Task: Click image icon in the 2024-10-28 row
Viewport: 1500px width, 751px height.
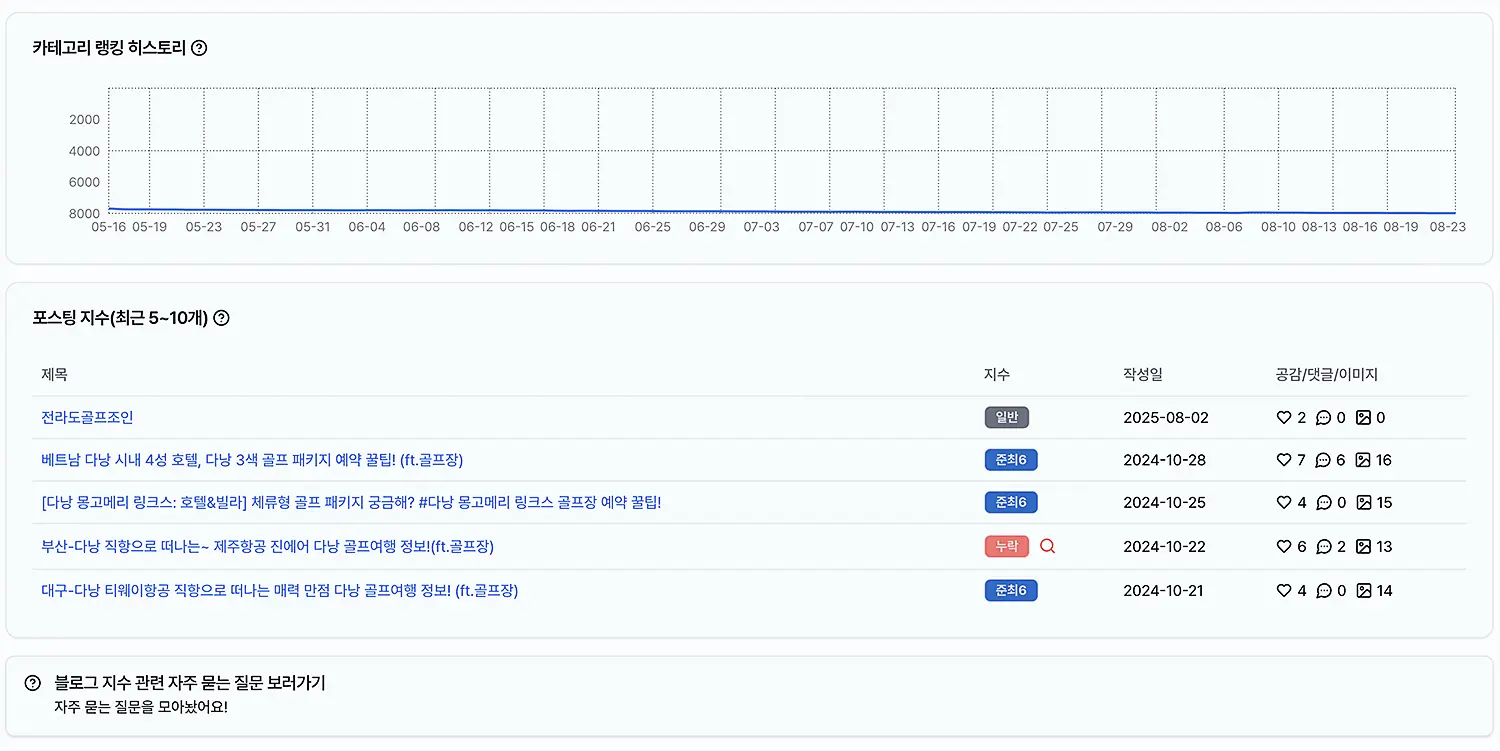Action: pos(1363,460)
